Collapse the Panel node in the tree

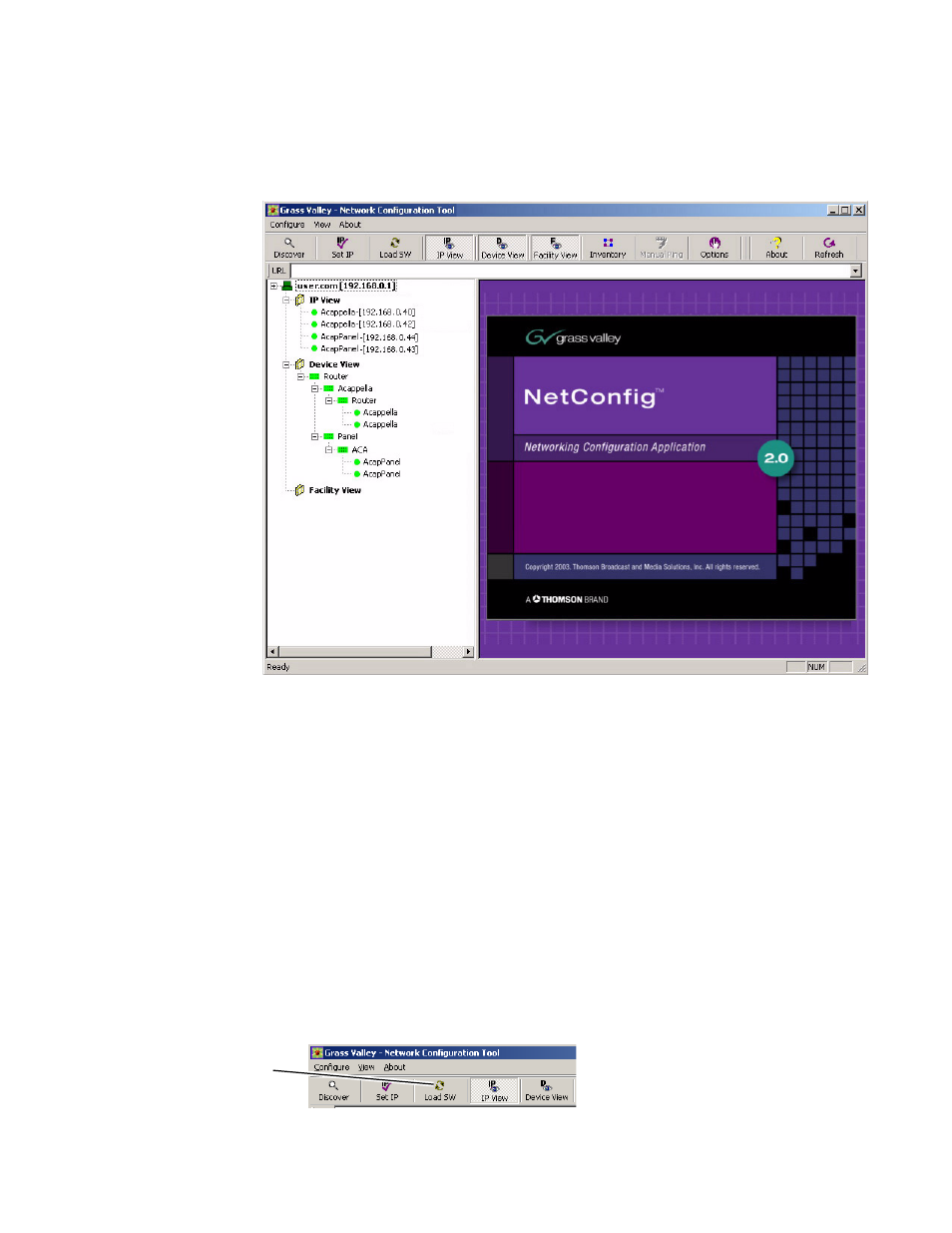point(314,436)
